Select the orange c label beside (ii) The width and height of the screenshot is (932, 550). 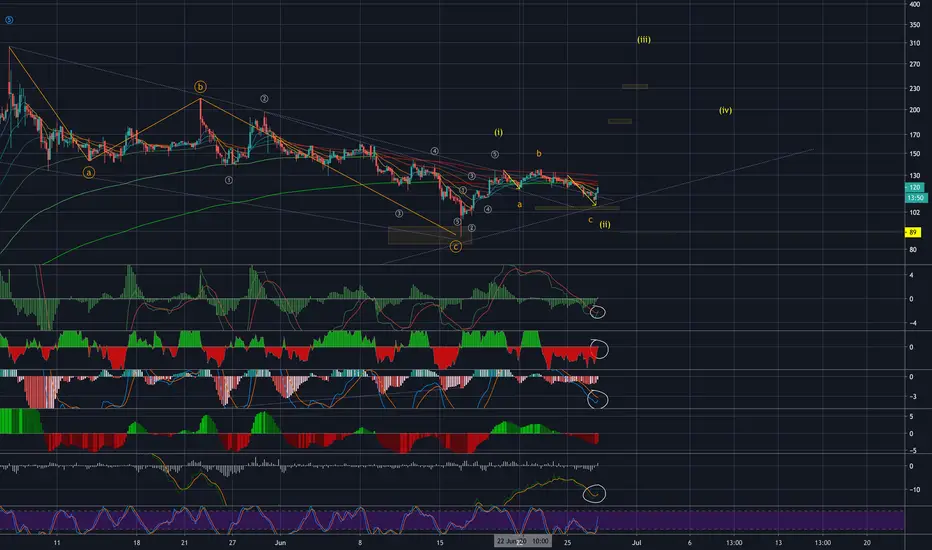pos(590,220)
